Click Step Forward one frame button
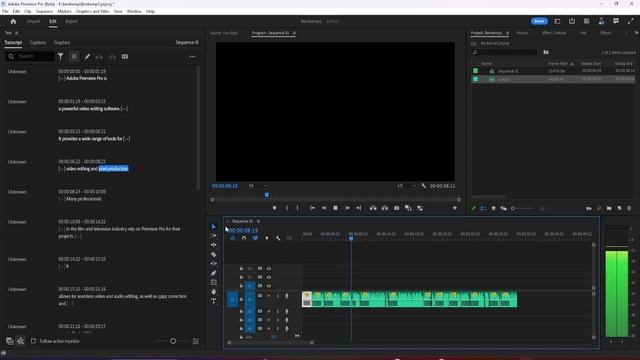 pos(347,208)
